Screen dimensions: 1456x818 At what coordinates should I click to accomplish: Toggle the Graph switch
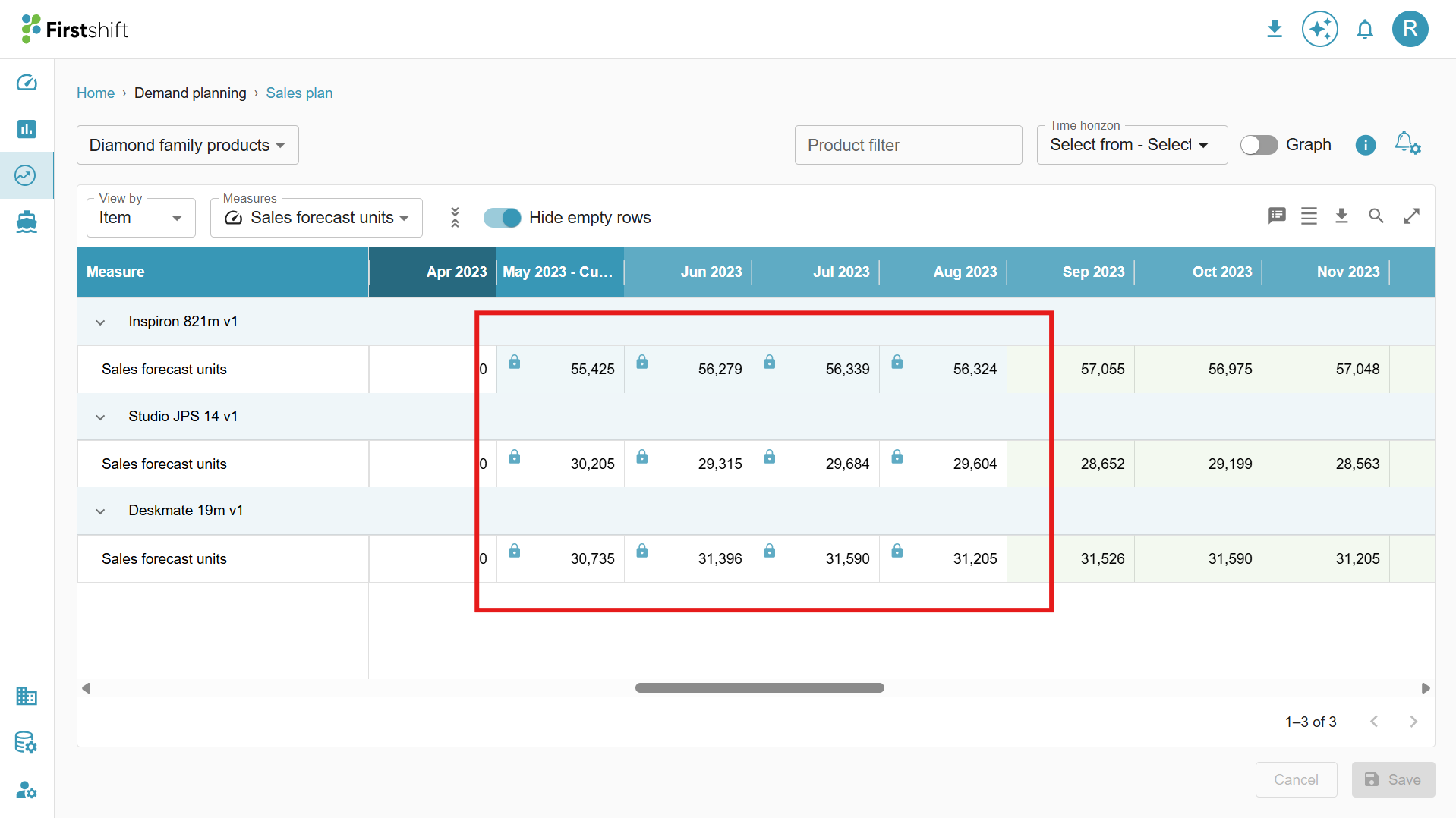coord(1259,145)
